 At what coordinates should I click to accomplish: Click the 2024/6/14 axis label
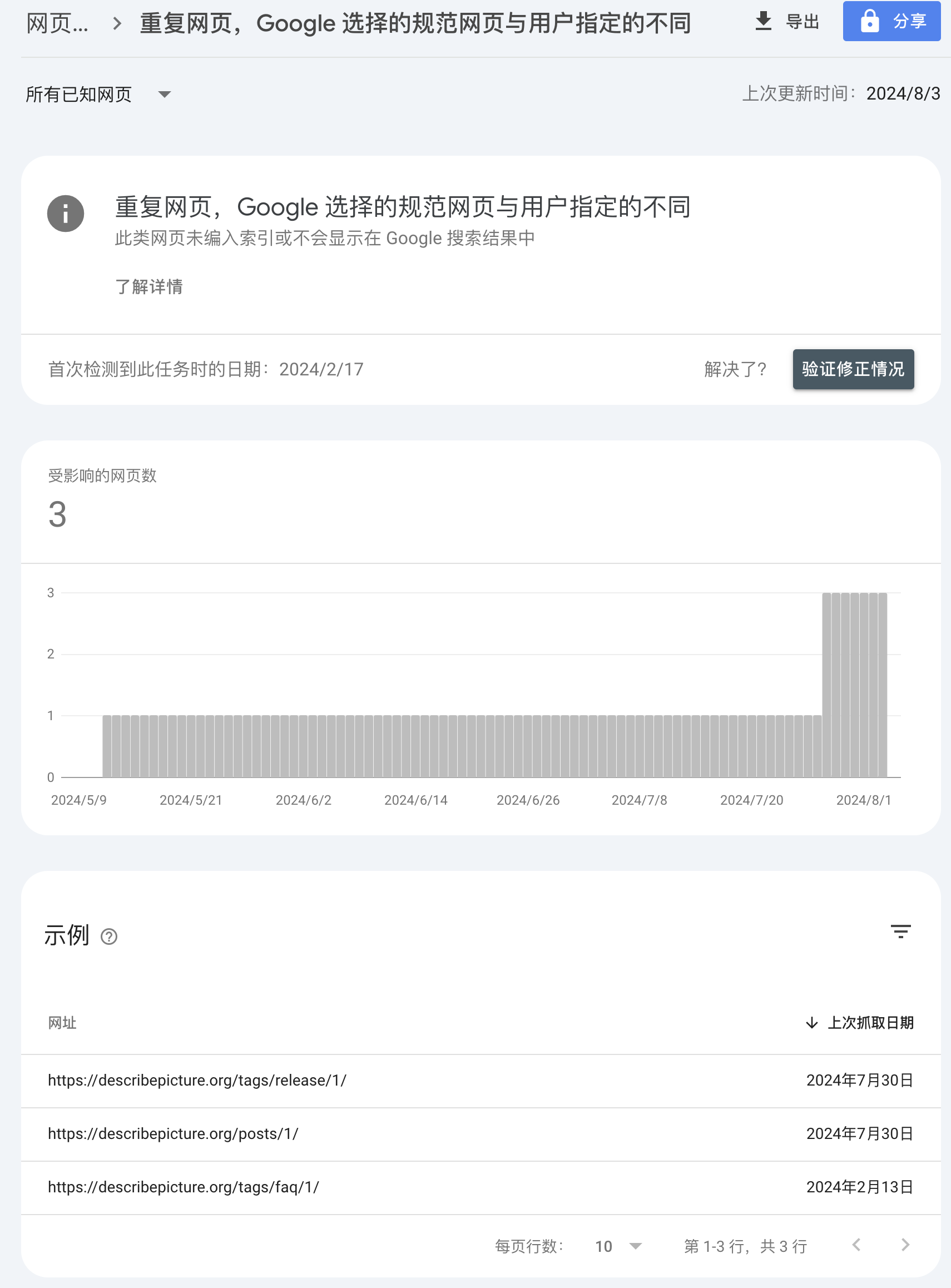pos(415,800)
